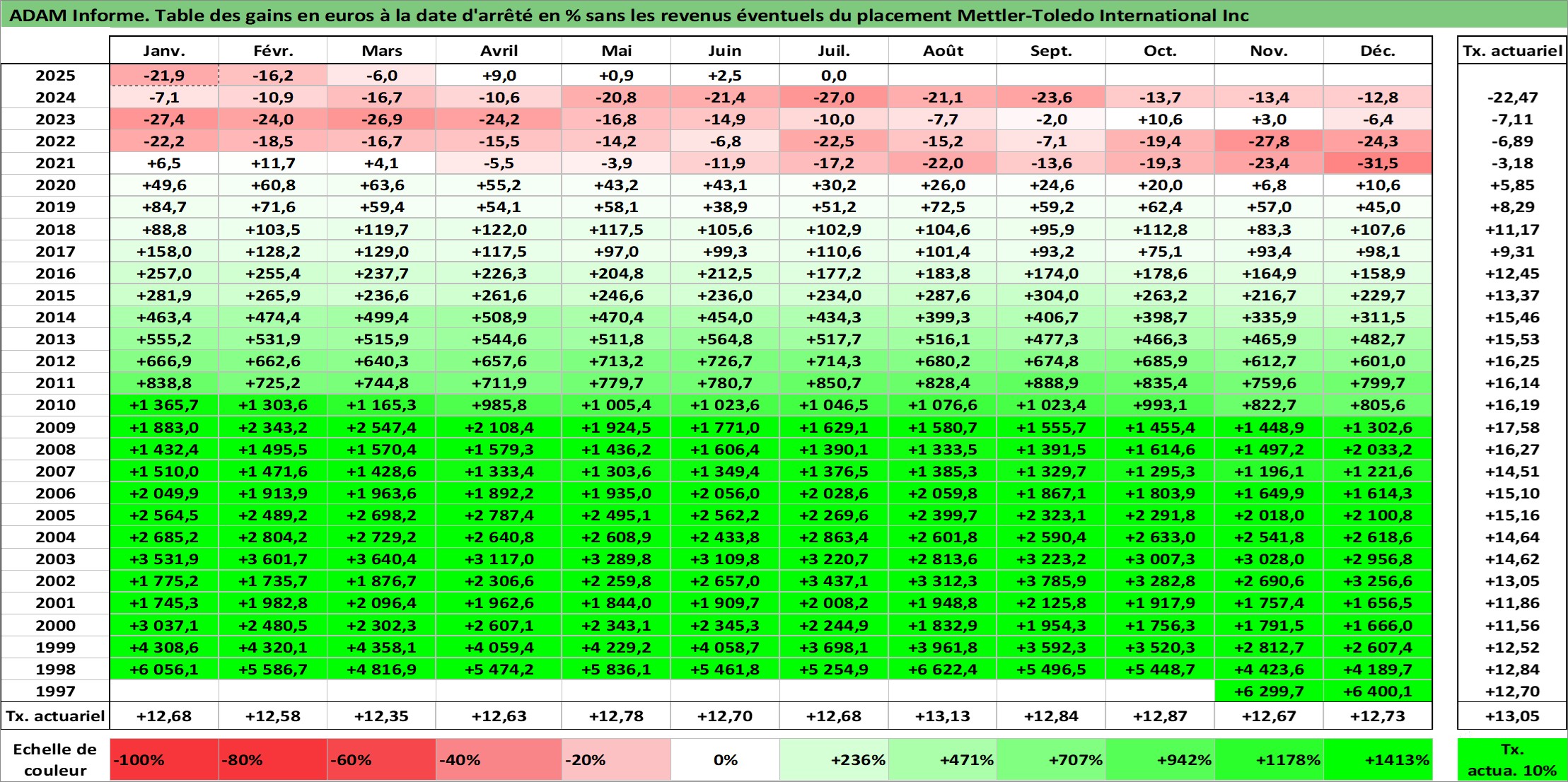Select the 2010 row label
1568x782 pixels.
[55, 405]
